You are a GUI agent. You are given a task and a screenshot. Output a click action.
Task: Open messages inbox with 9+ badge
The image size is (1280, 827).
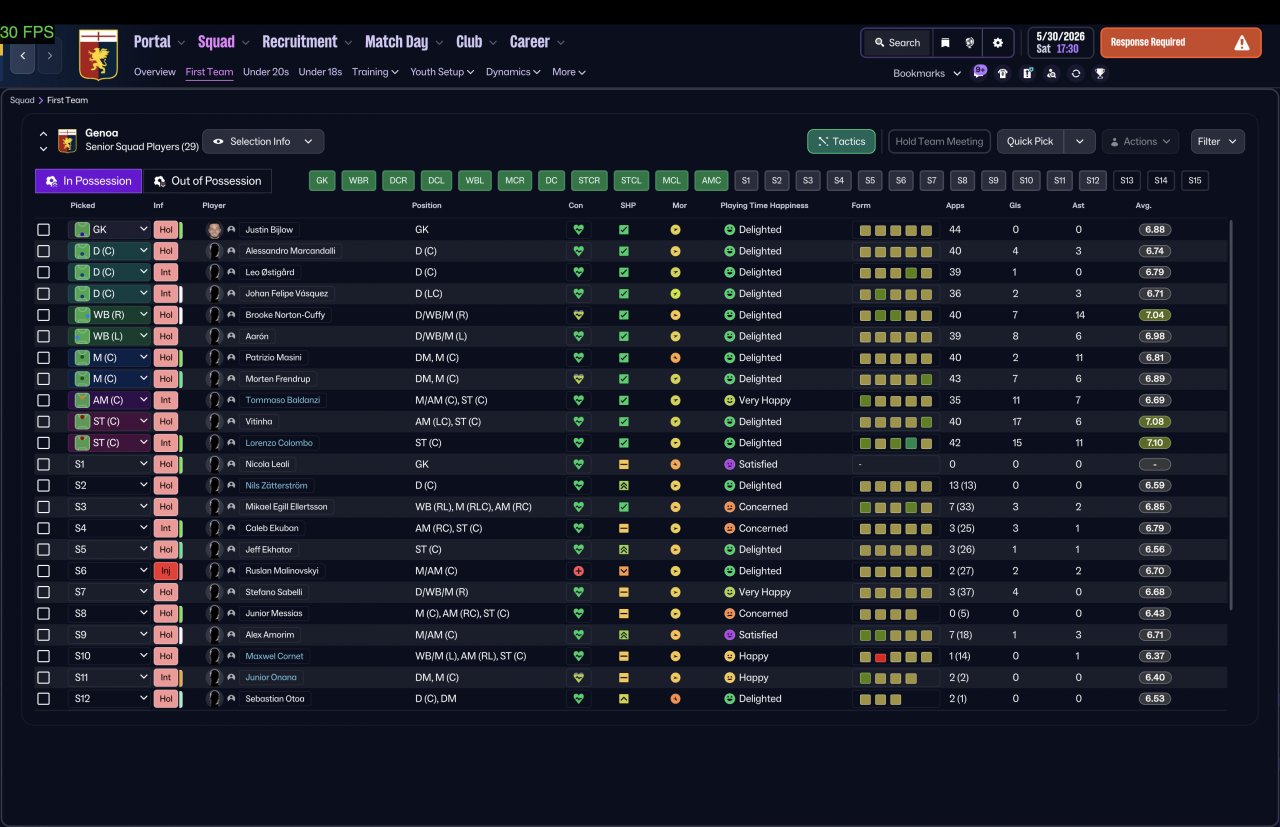pyautogui.click(x=979, y=72)
